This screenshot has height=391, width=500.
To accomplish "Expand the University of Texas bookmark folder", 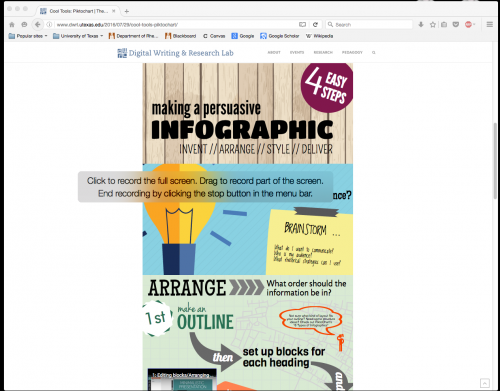I will pos(78,36).
